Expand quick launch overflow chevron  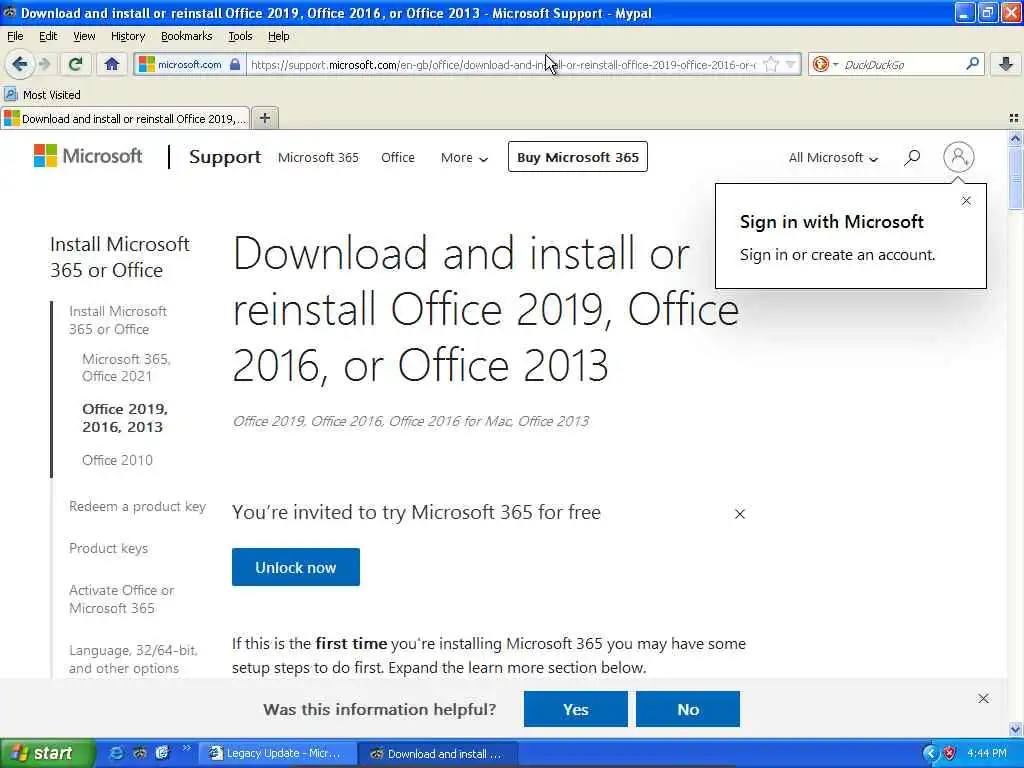click(x=186, y=748)
